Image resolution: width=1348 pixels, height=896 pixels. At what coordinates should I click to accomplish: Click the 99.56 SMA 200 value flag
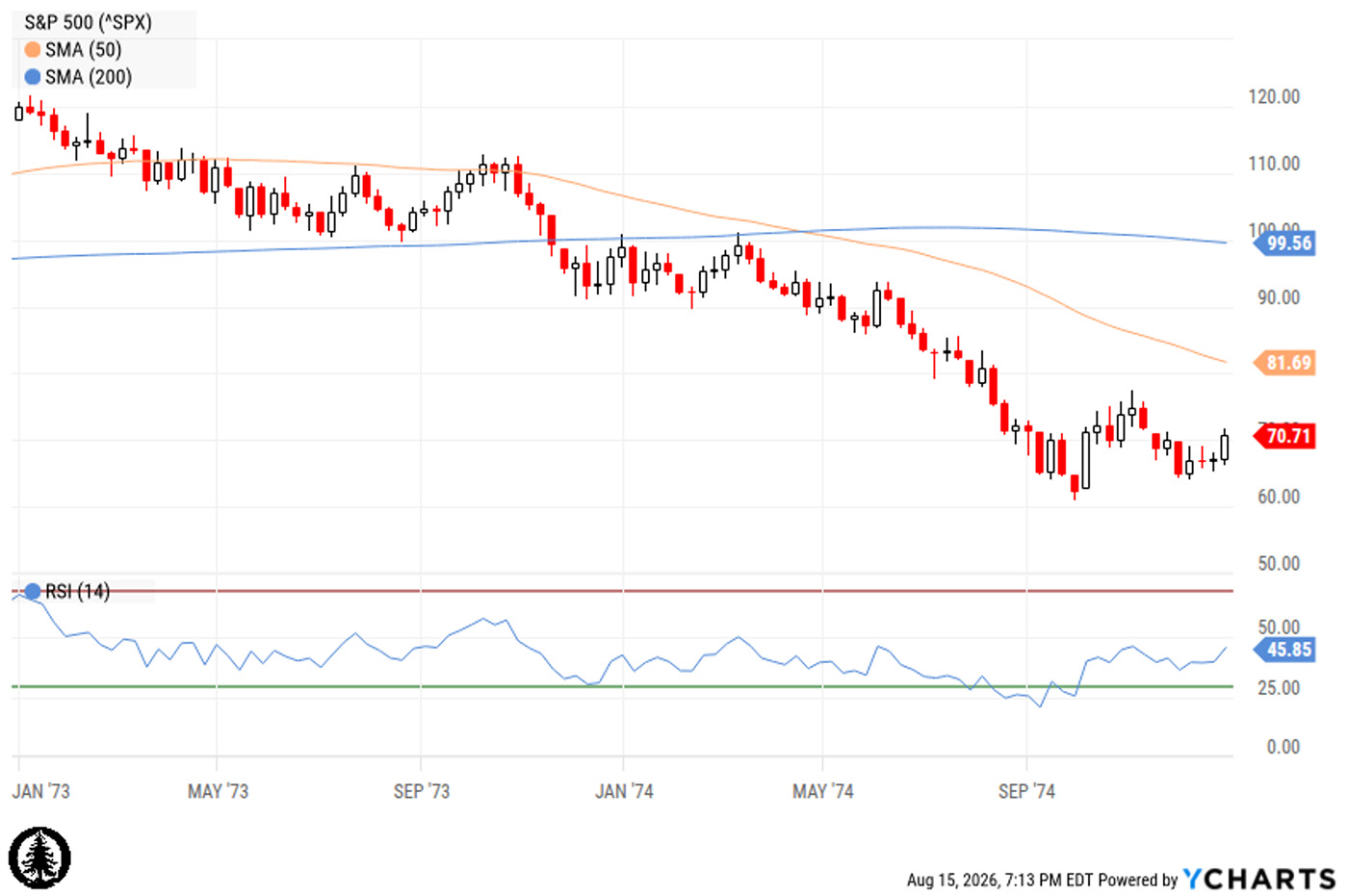[1285, 243]
